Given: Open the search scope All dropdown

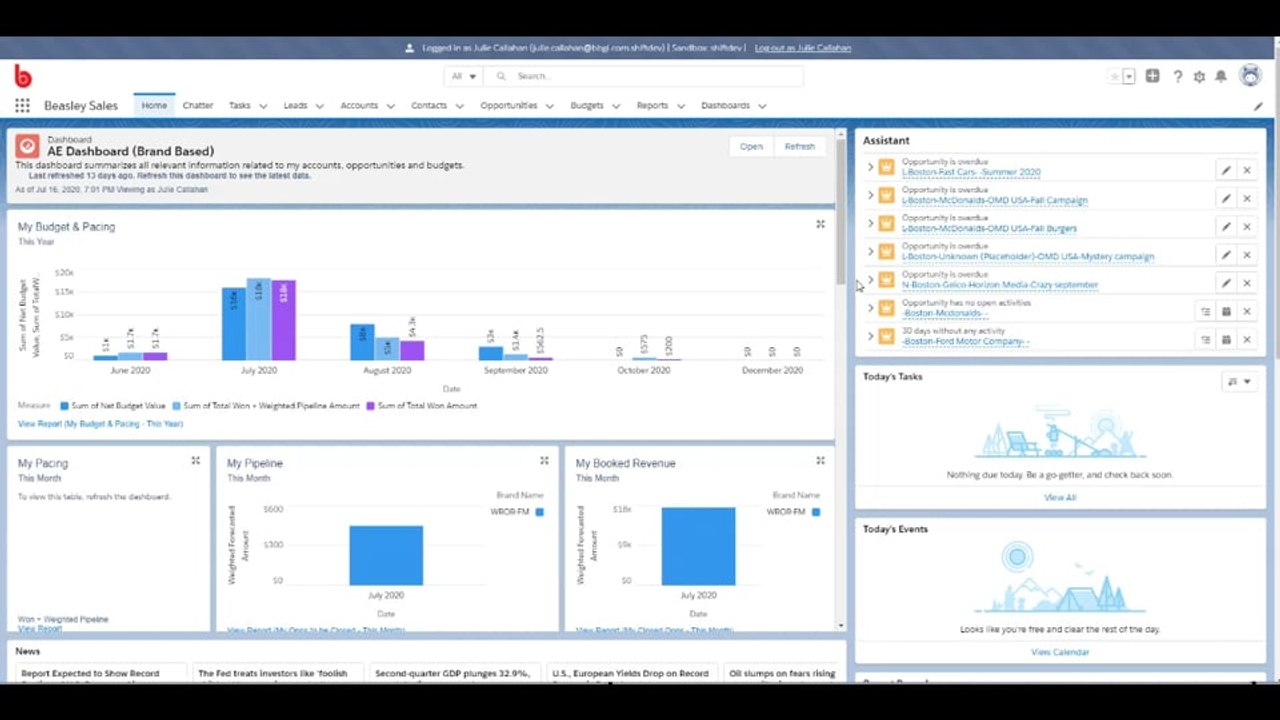Looking at the screenshot, I should [x=464, y=76].
